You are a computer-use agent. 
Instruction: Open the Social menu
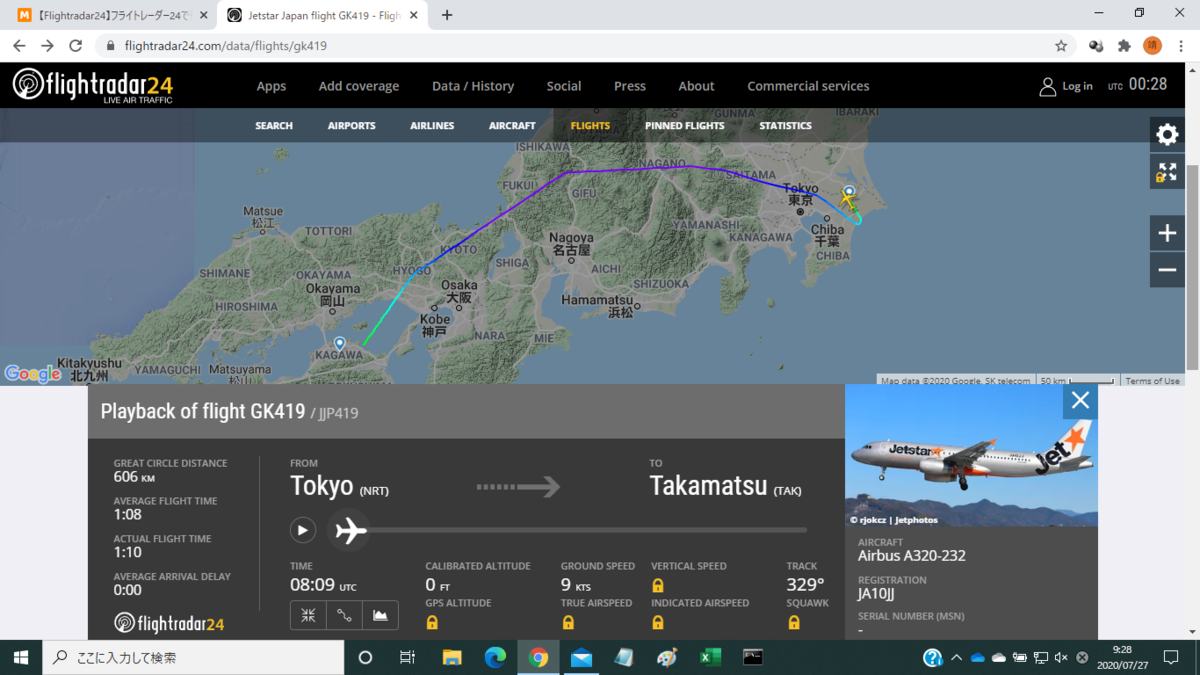(x=564, y=86)
